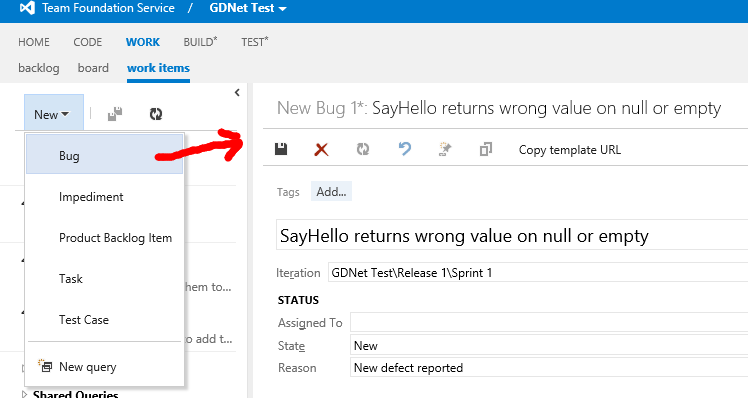This screenshot has width=748, height=398.
Task: Open the Team Foundation Service link
Action: point(108,8)
